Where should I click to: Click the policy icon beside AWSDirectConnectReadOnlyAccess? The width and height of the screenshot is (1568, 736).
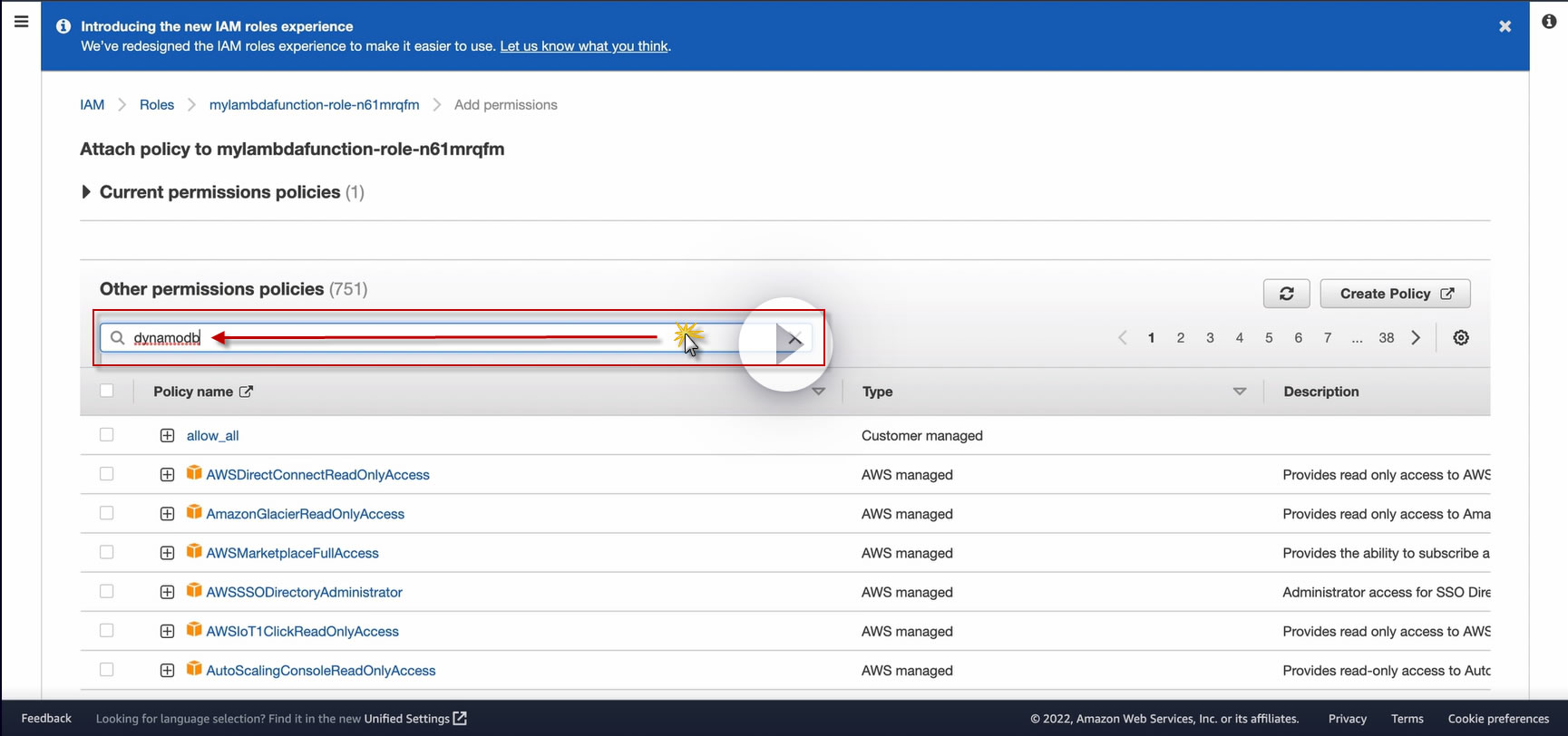(194, 473)
